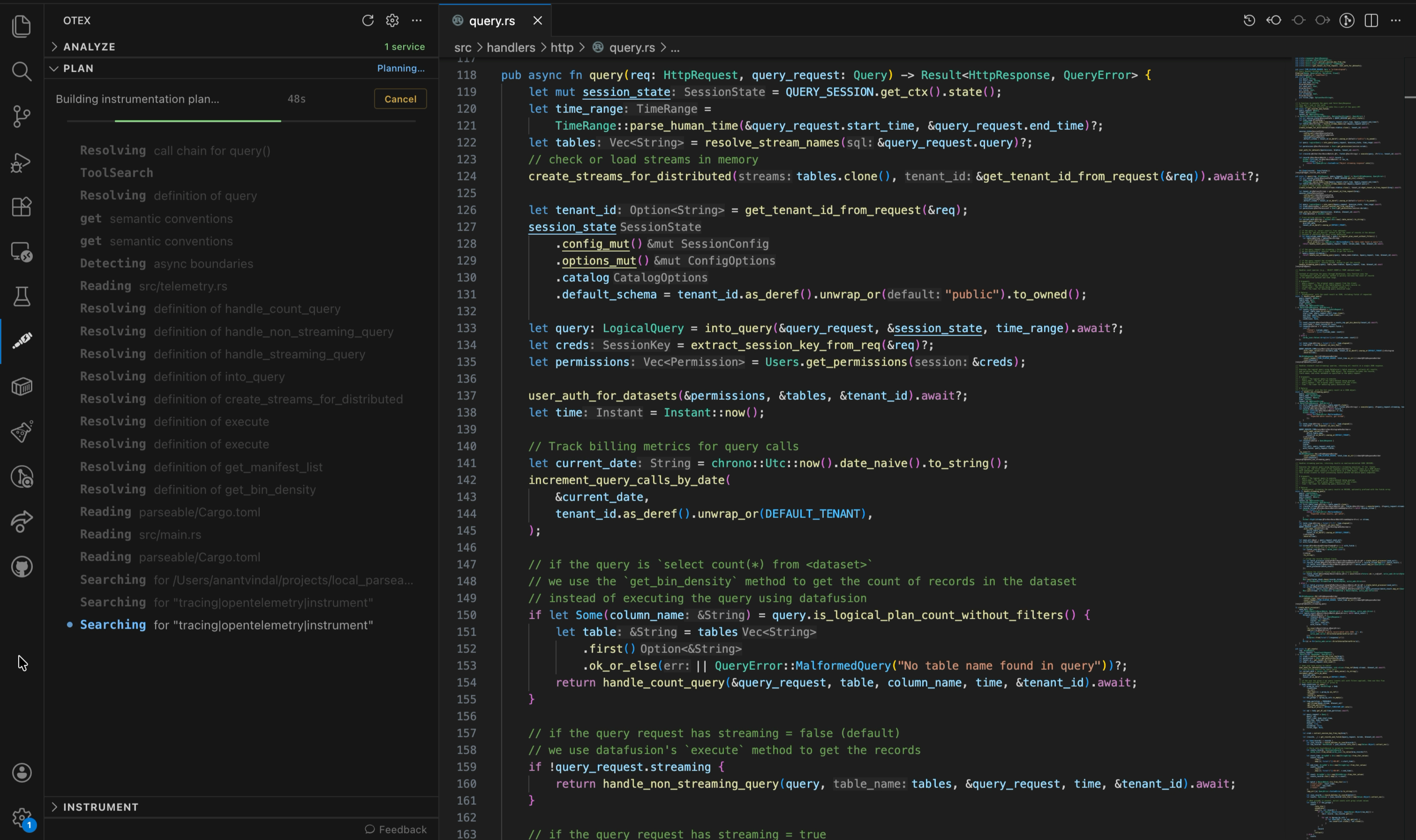The width and height of the screenshot is (1416, 840).
Task: Click 'Detecting async boundaries' step
Action: (x=166, y=263)
